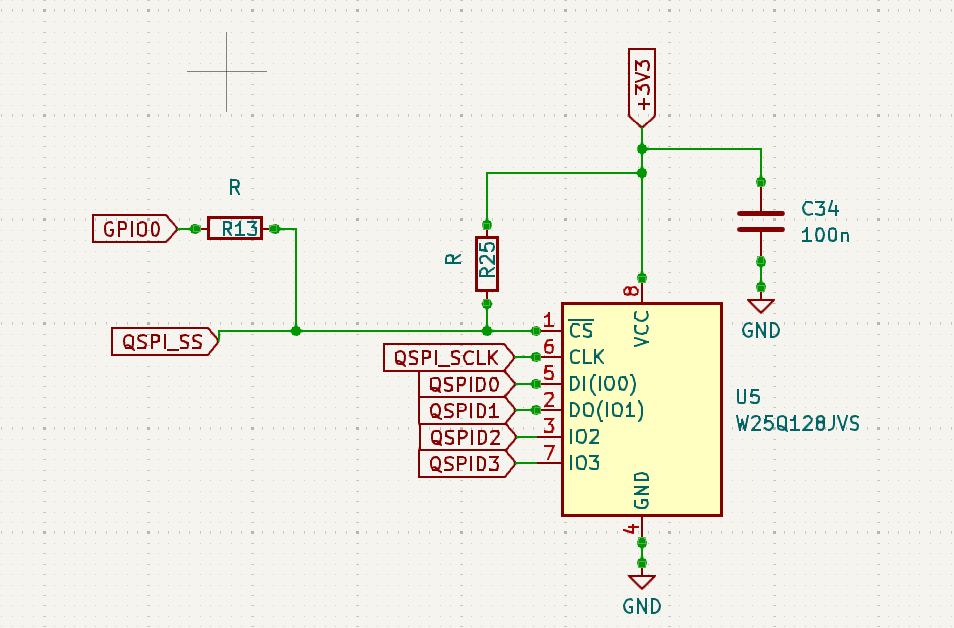Click the QSPI_SCLK global label
Screen dimensions: 954x628
[447, 357]
